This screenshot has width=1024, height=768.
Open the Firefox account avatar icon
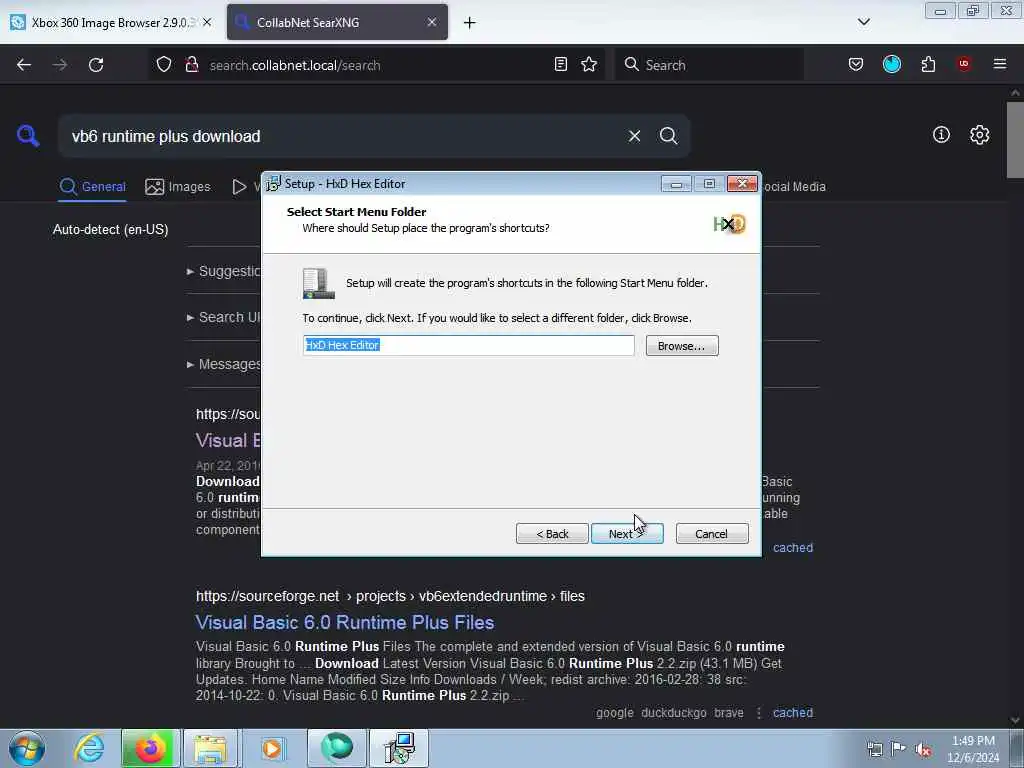click(x=891, y=64)
